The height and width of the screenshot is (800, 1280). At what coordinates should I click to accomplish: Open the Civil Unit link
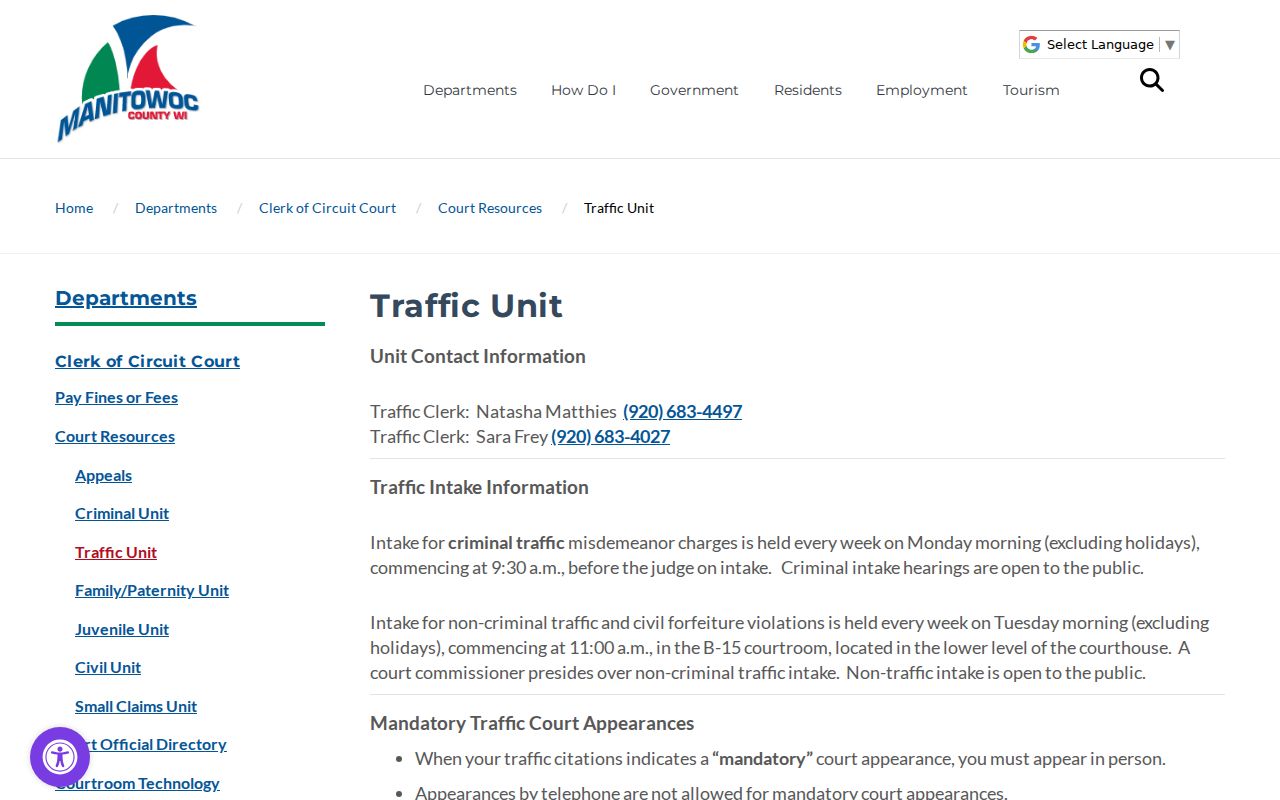coord(108,667)
